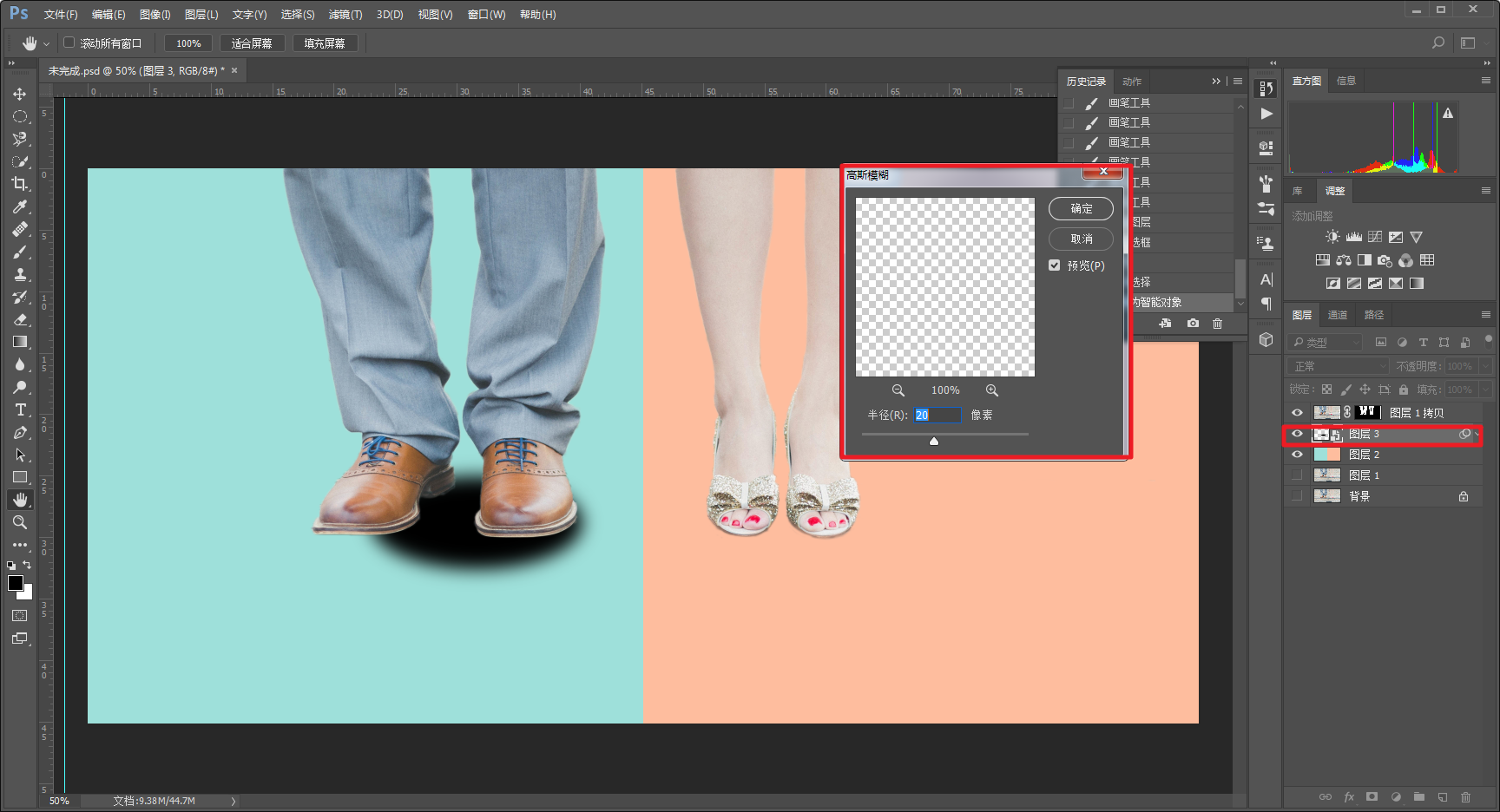Hide the 图层 2 layer
The image size is (1500, 812).
coord(1297,455)
